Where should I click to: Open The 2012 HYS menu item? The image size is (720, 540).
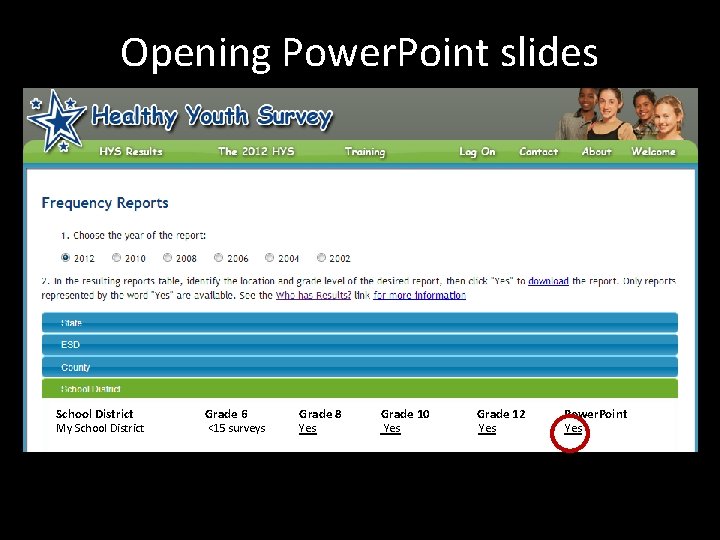(256, 152)
